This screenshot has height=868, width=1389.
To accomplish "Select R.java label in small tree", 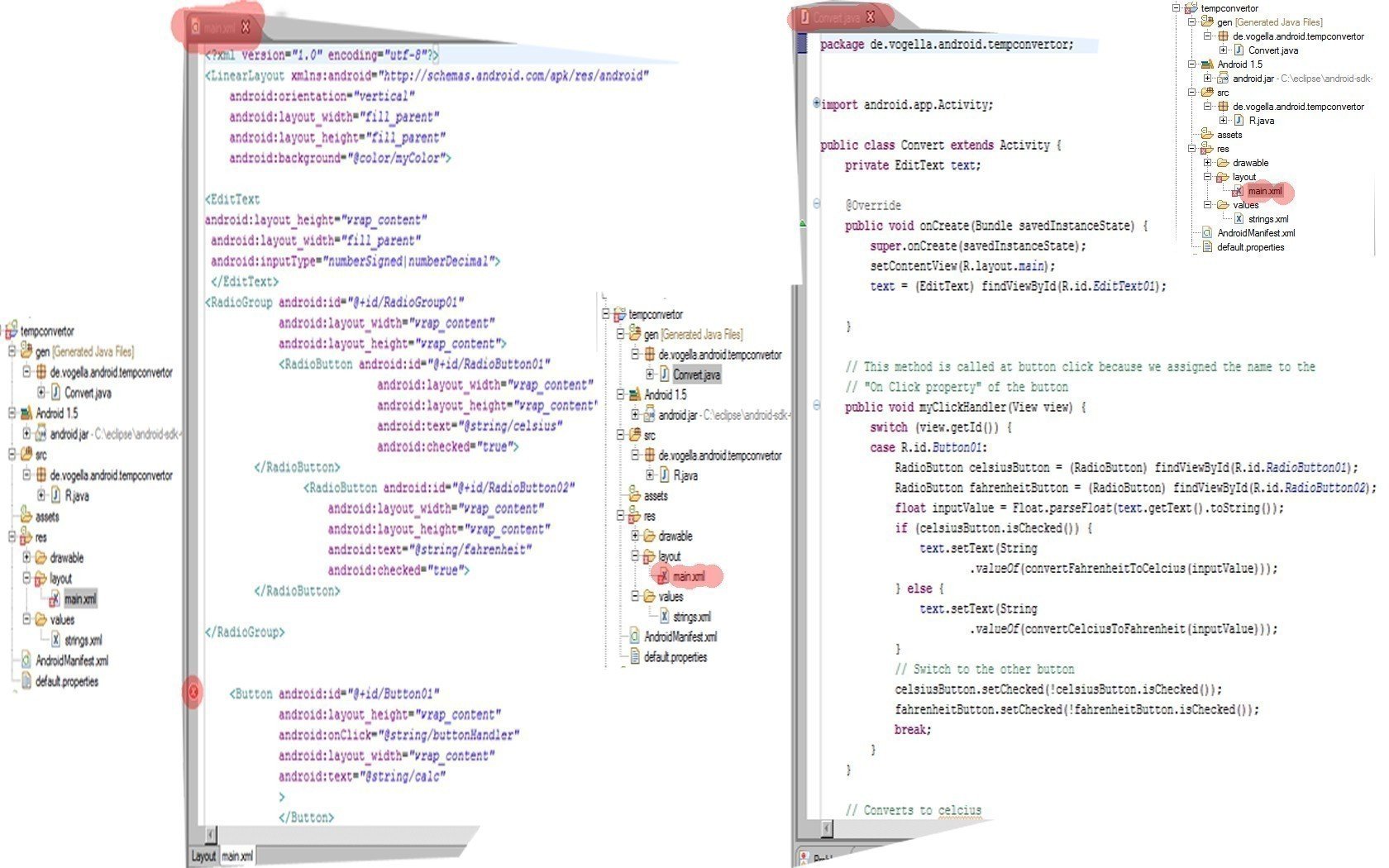I will (1261, 121).
